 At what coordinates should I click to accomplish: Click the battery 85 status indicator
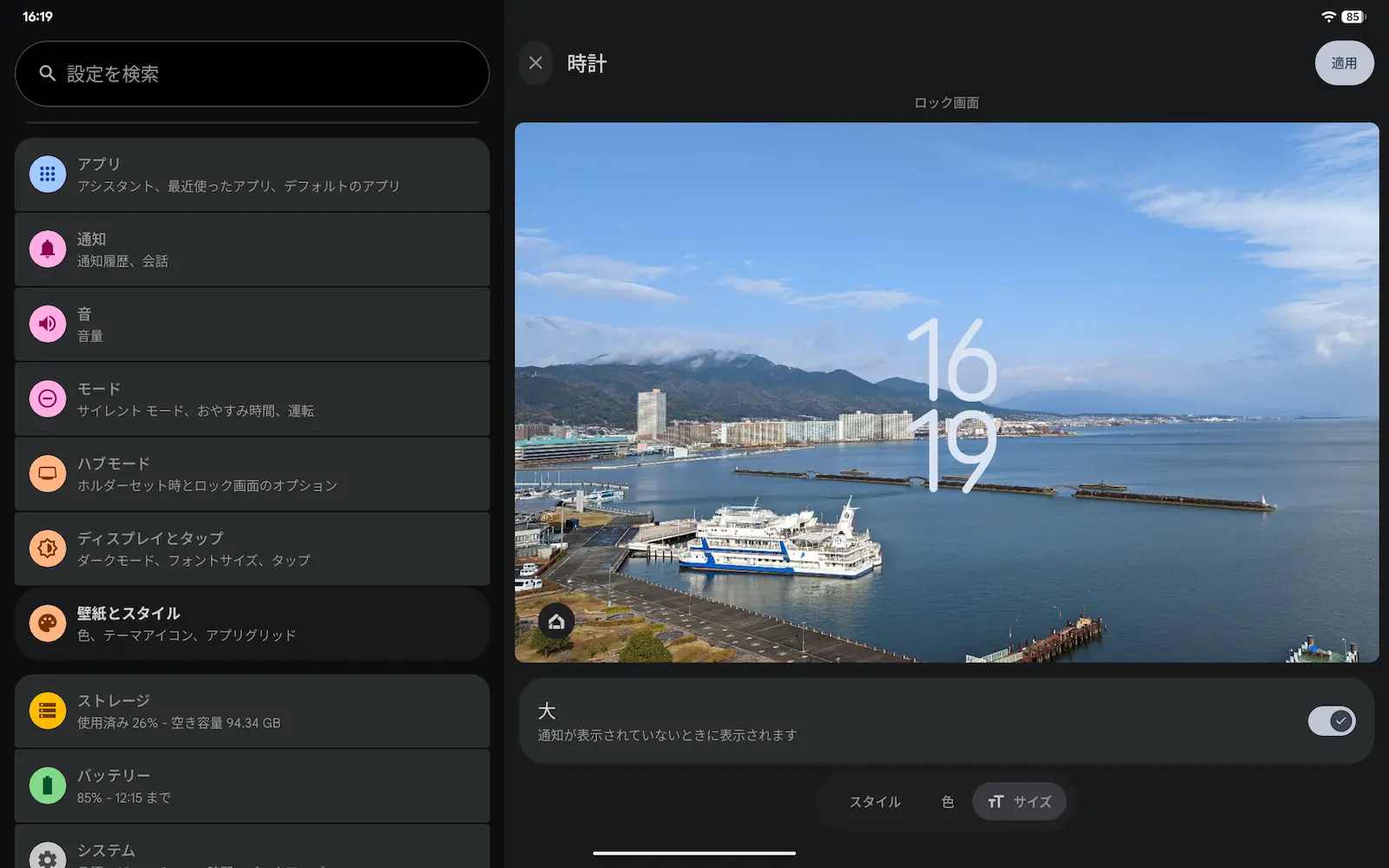[1353, 16]
